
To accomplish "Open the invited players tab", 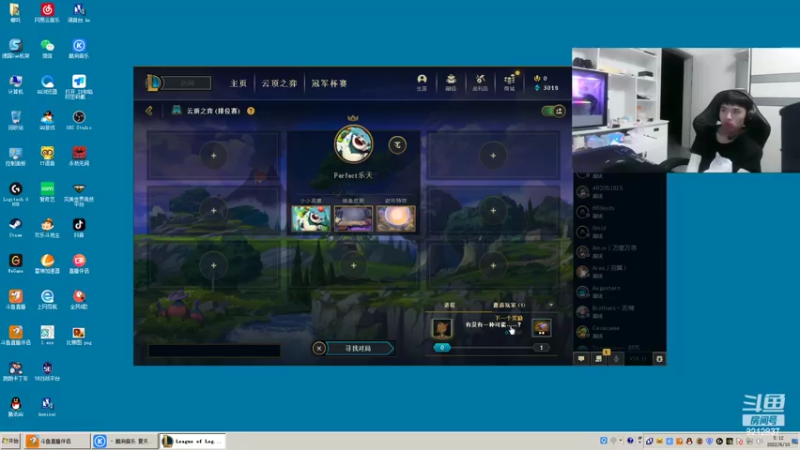I will pos(509,305).
